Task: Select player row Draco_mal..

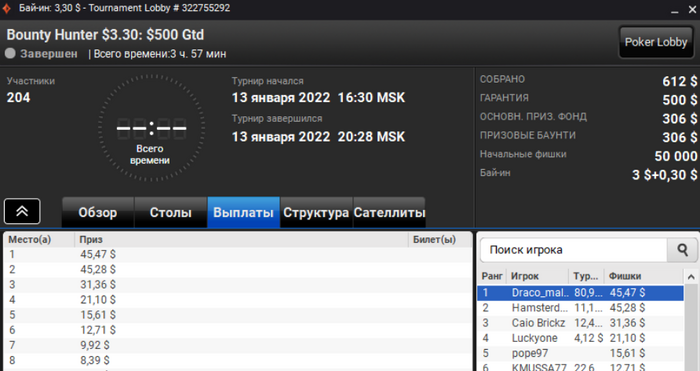Action: tap(580, 293)
